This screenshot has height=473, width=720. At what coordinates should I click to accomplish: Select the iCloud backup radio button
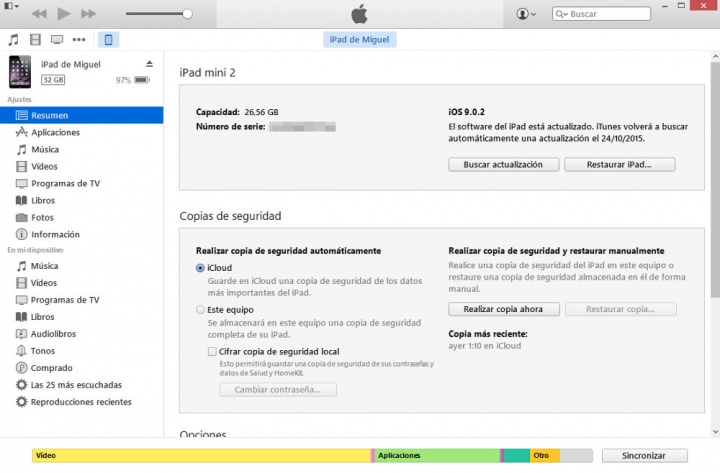coord(200,268)
